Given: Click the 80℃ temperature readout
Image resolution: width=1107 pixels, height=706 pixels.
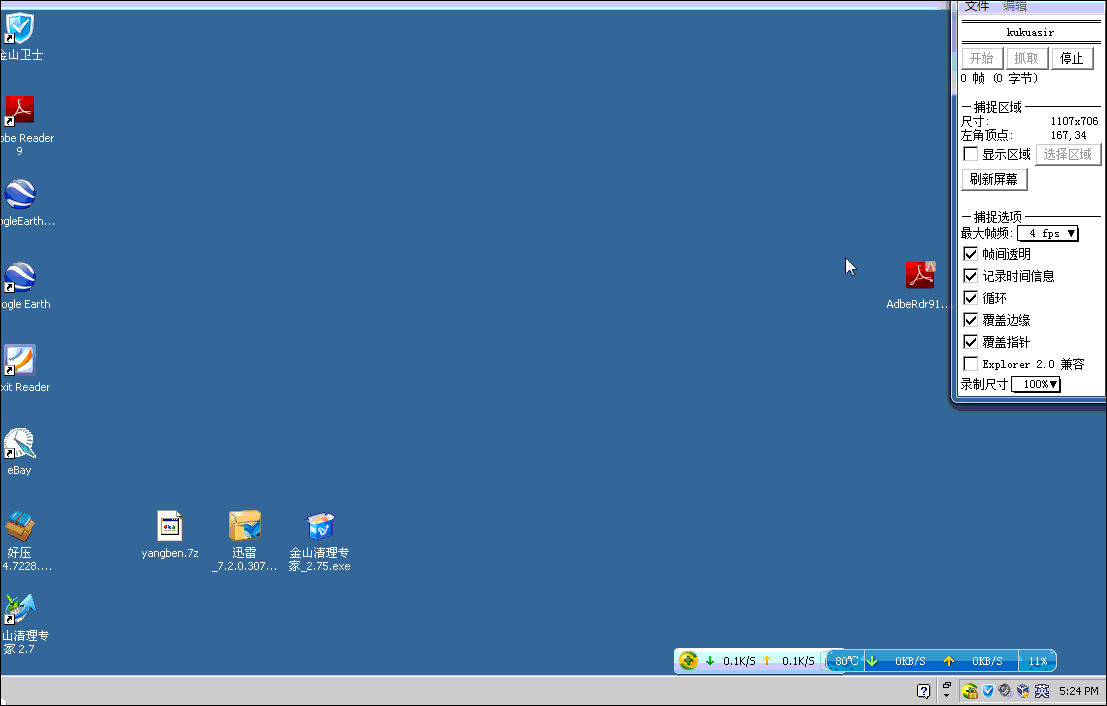Looking at the screenshot, I should pos(847,661).
